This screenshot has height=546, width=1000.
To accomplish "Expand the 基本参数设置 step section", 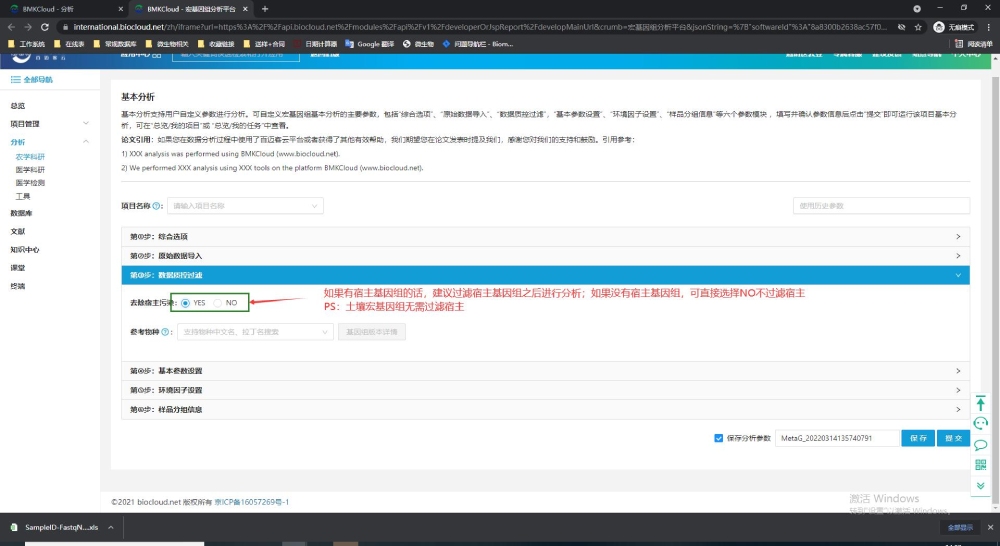I will coord(545,371).
